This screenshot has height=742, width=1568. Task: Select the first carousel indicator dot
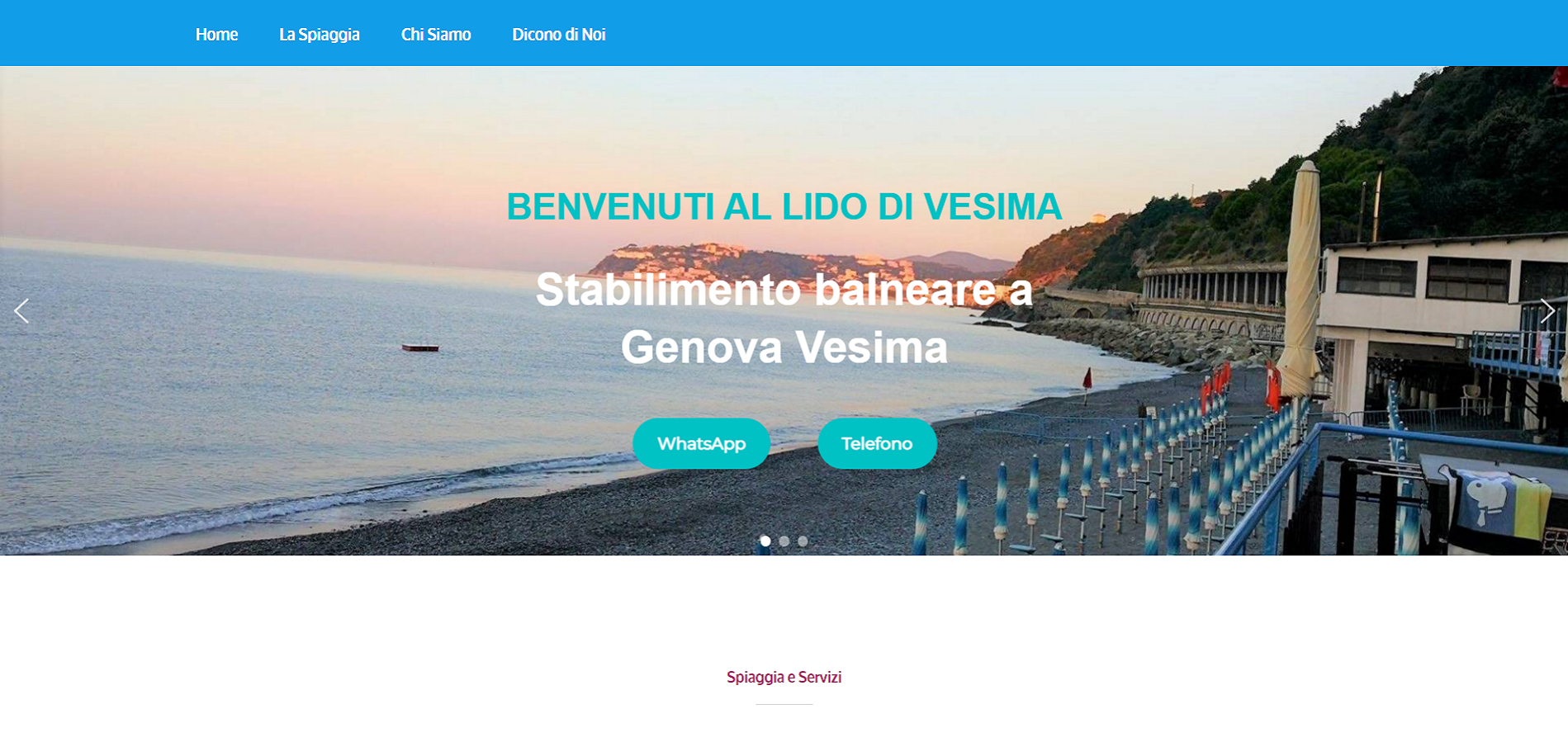pyautogui.click(x=765, y=541)
